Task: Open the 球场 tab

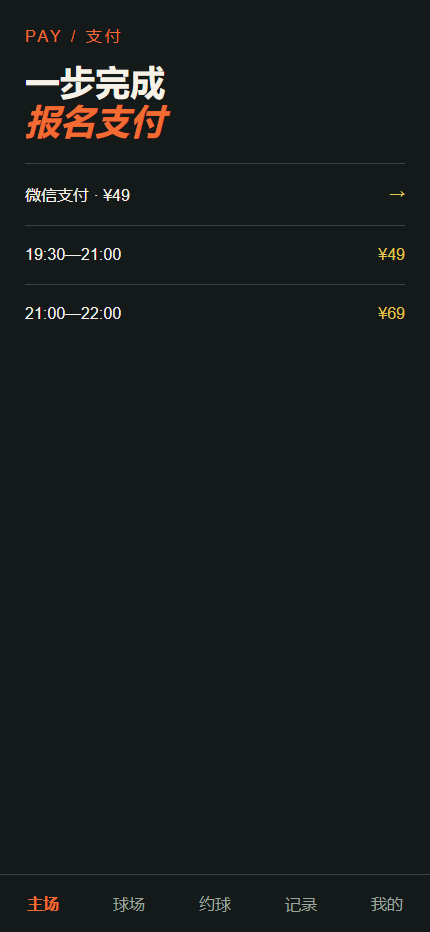Action: pyautogui.click(x=129, y=904)
